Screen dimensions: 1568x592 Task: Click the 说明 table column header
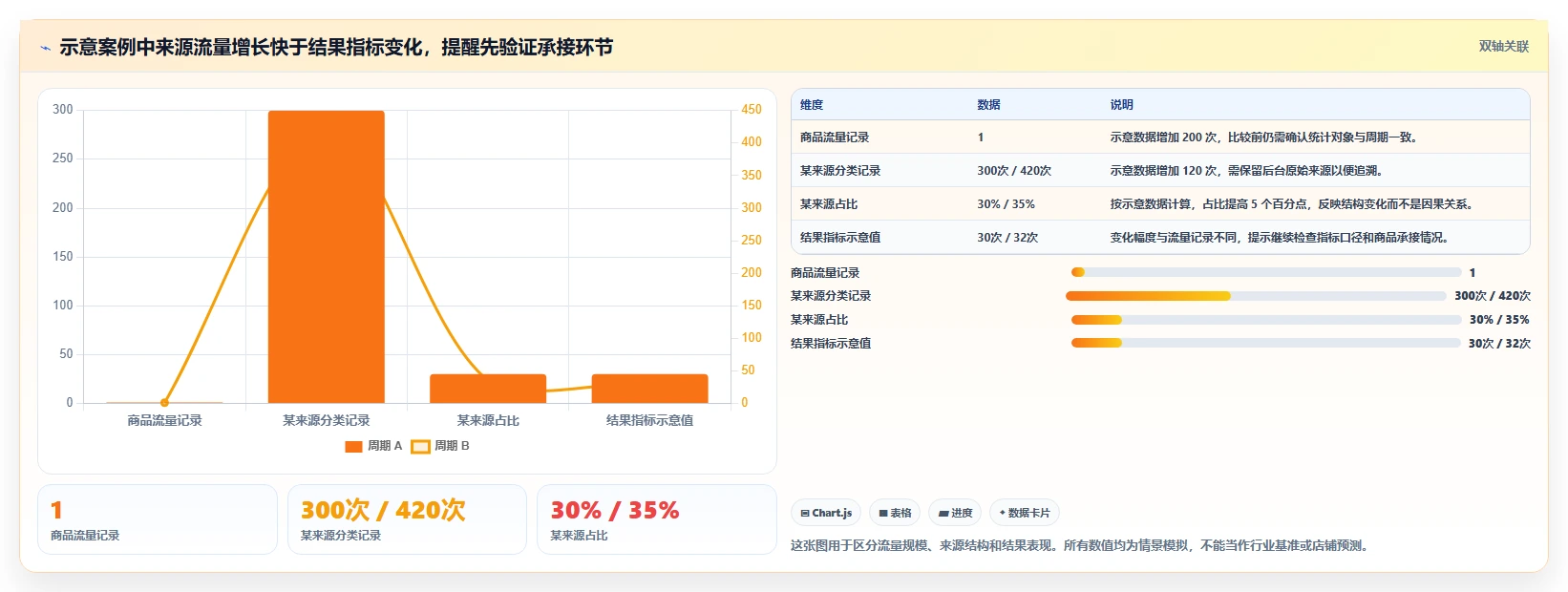1121,105
